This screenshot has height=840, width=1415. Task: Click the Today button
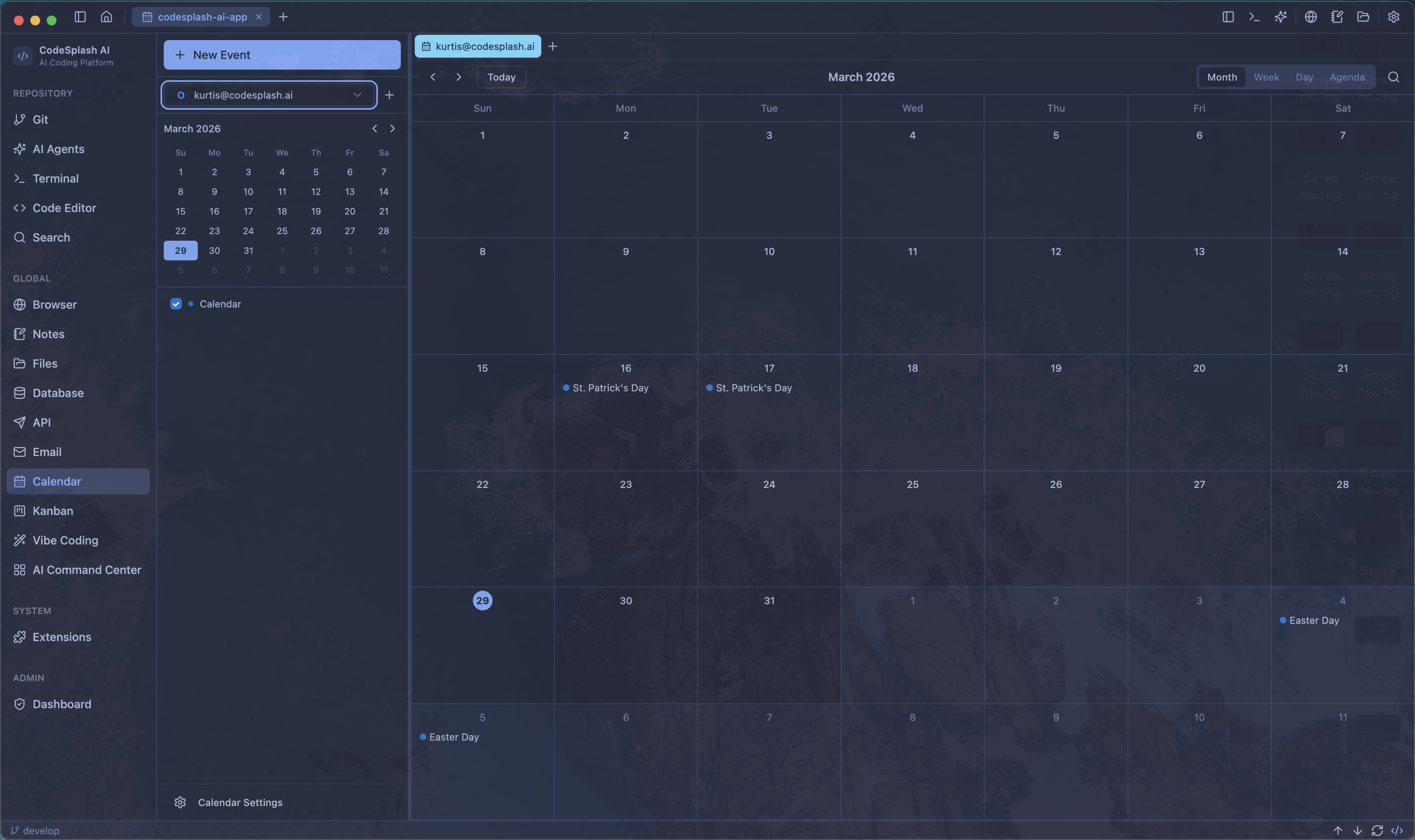501,77
